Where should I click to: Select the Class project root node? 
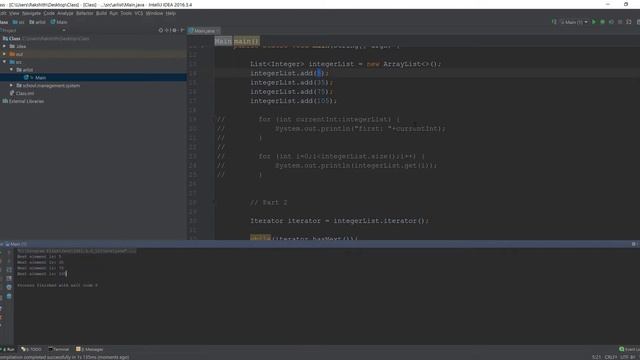pos(14,39)
